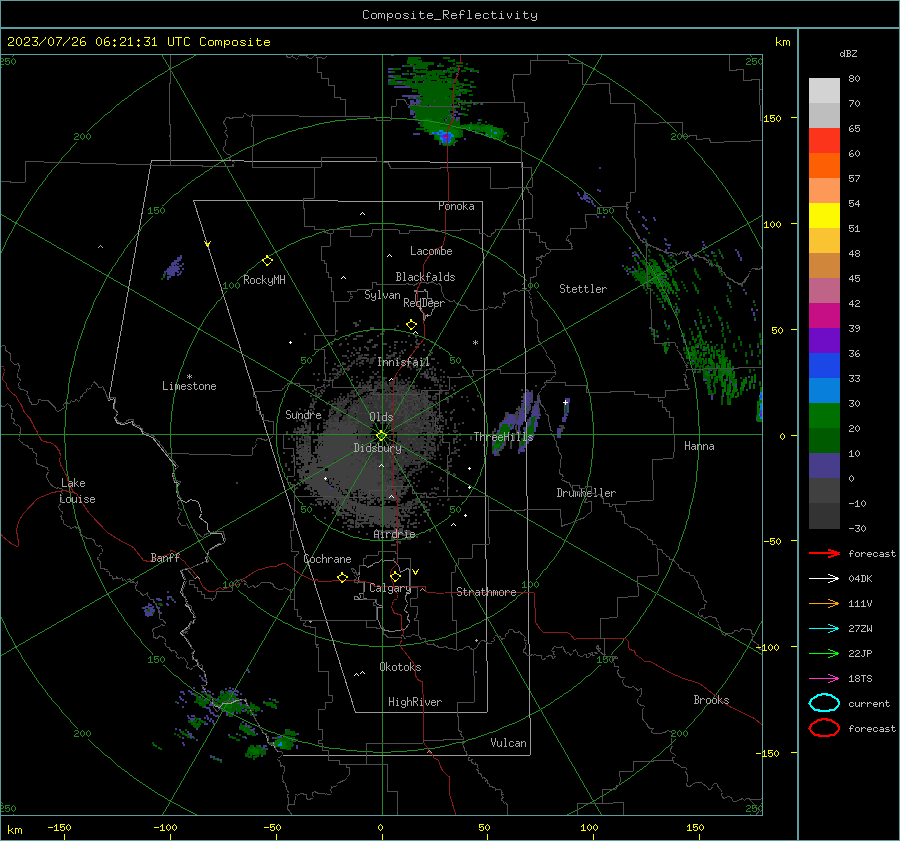Pick the slate purple 0-10 dBZ swatch
This screenshot has width=900, height=841.
click(824, 466)
